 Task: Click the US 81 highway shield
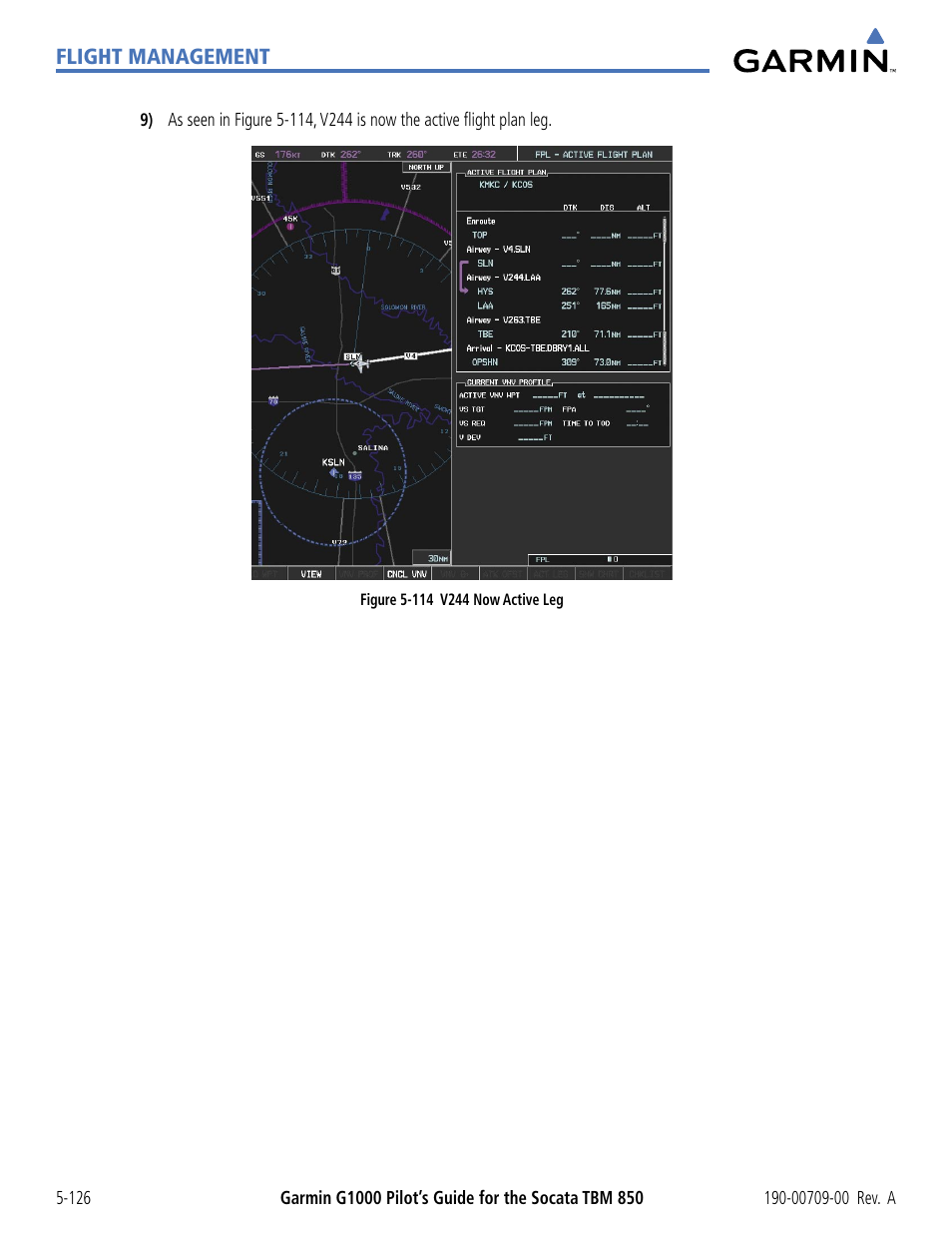point(335,271)
